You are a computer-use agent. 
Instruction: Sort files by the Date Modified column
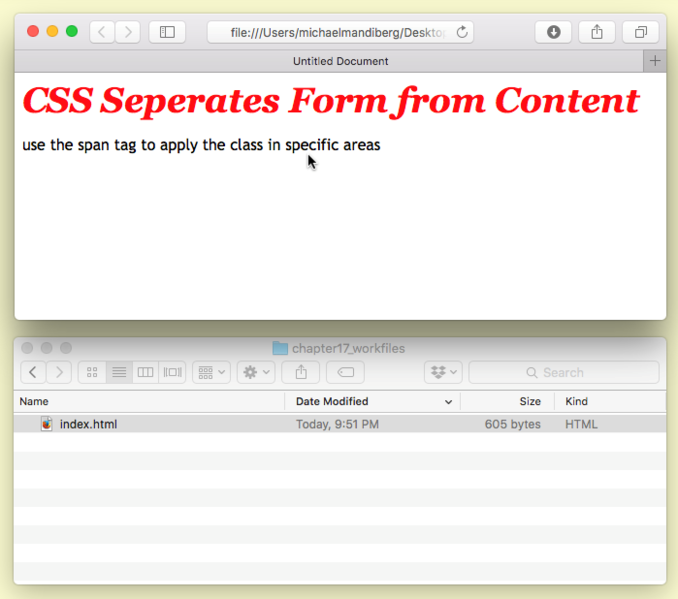point(370,402)
